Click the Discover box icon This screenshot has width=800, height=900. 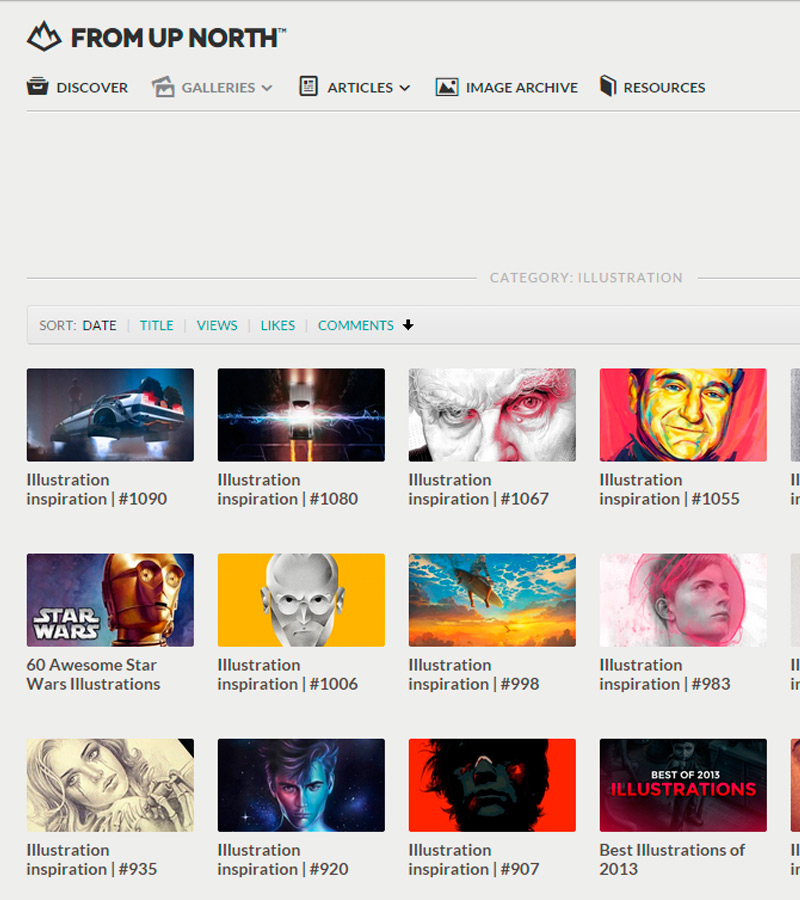coord(37,87)
